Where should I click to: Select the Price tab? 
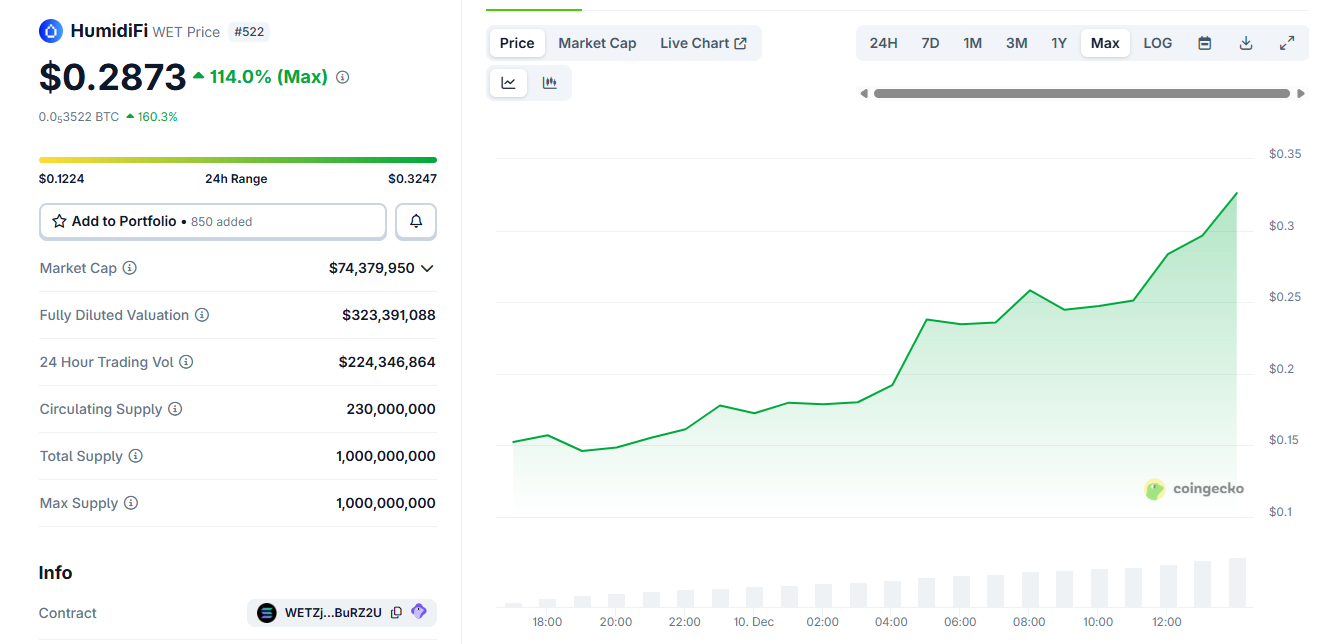click(516, 43)
